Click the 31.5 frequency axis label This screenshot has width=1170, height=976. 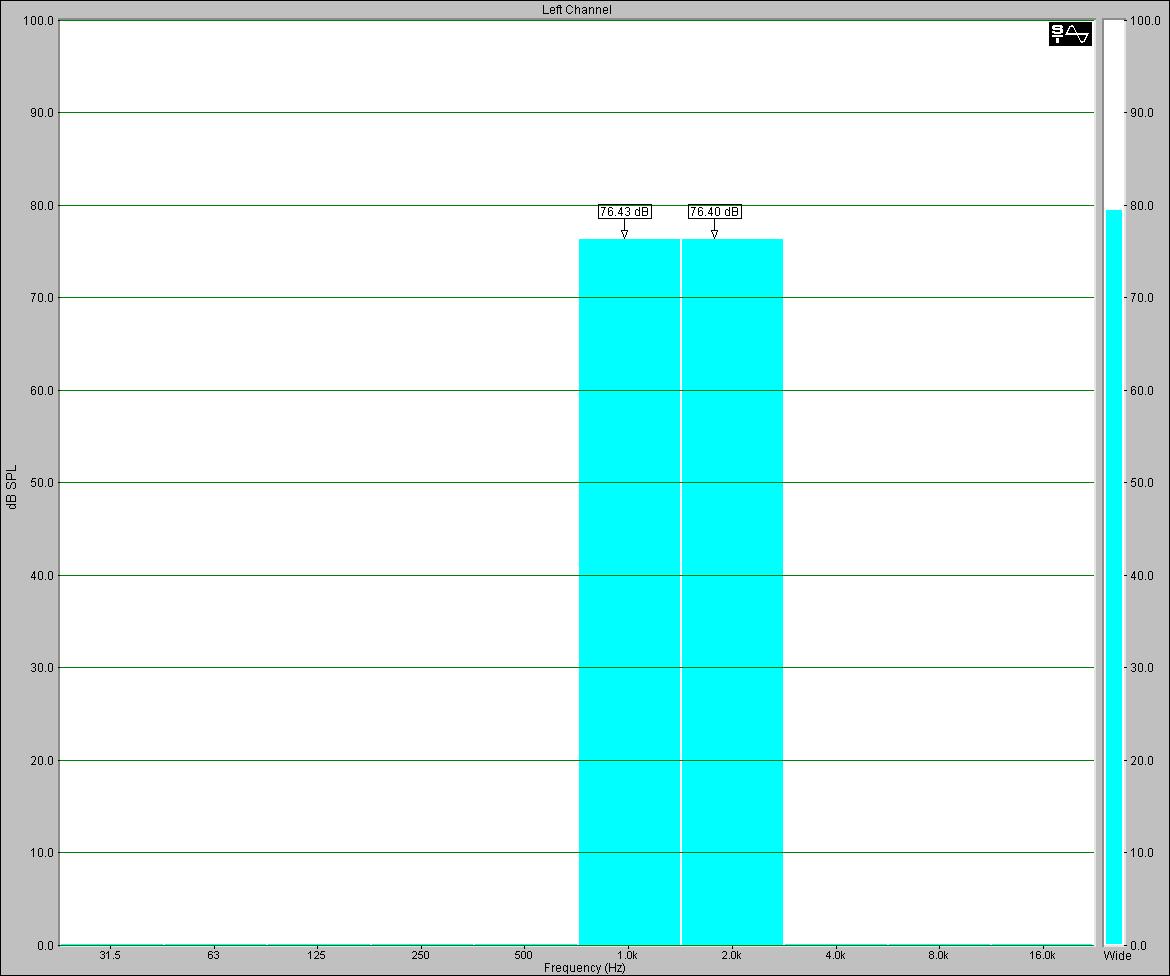(x=110, y=955)
